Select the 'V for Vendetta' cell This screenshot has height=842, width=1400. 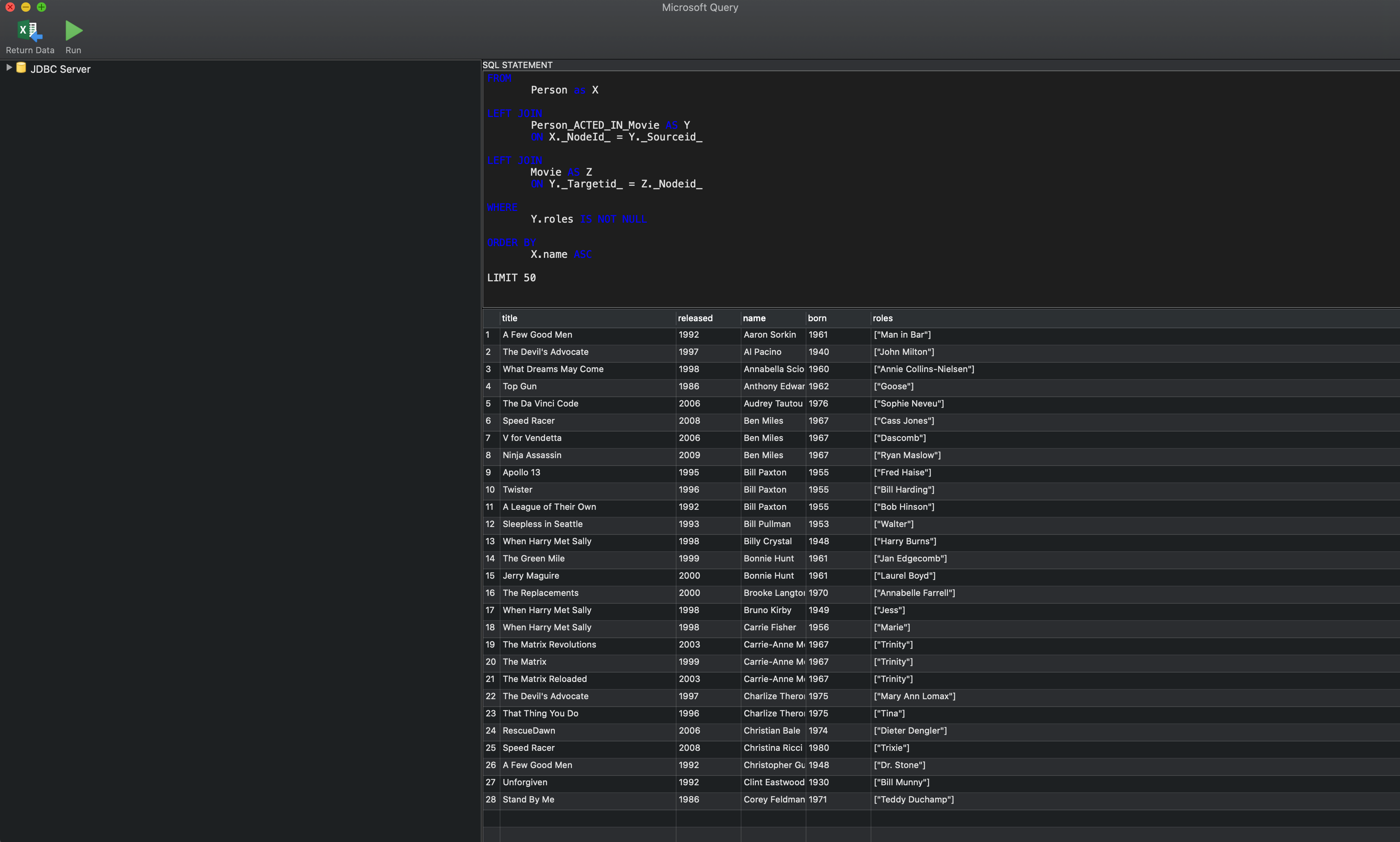tap(588, 438)
